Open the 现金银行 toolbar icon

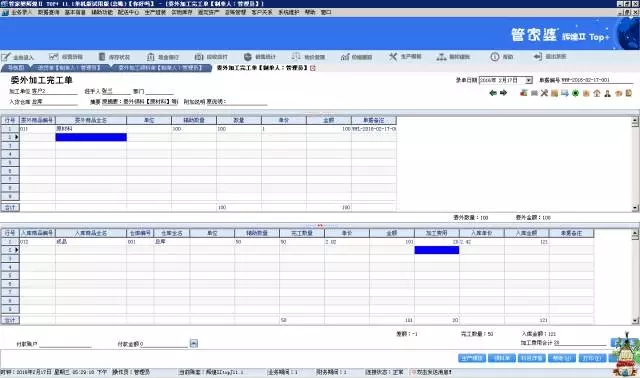point(163,57)
